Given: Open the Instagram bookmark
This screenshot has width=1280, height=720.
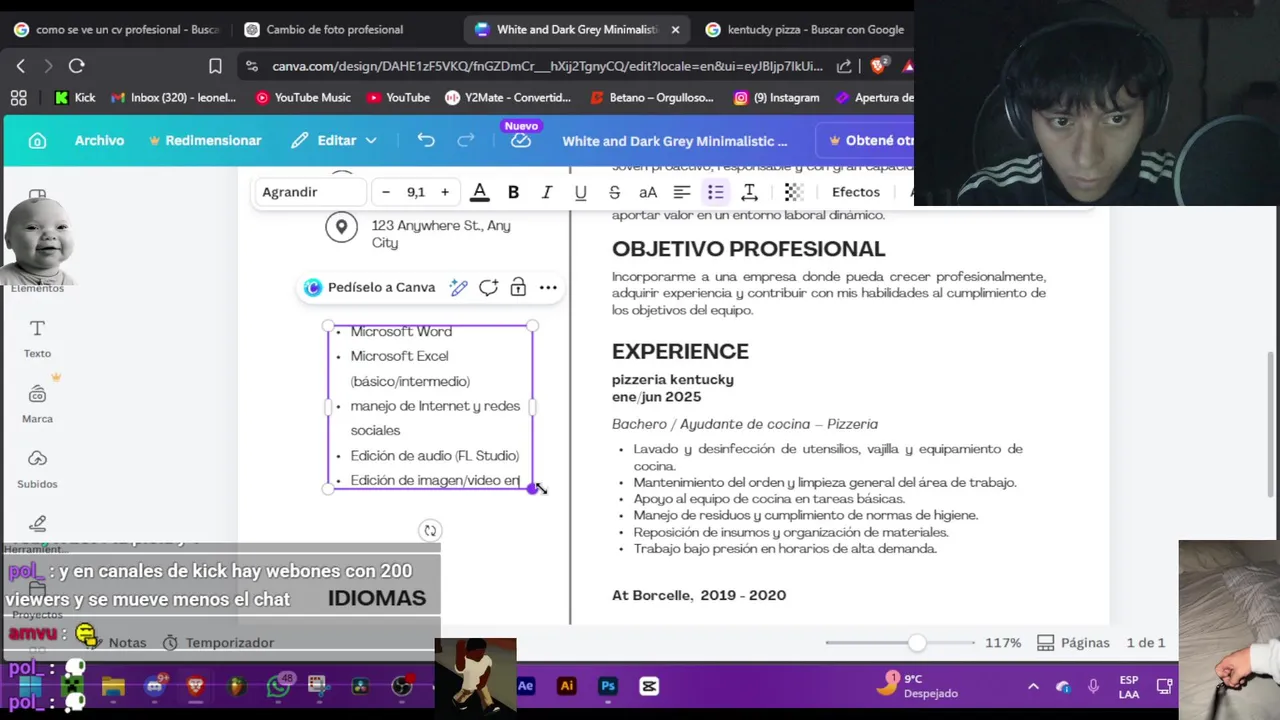Looking at the screenshot, I should pyautogui.click(x=777, y=98).
